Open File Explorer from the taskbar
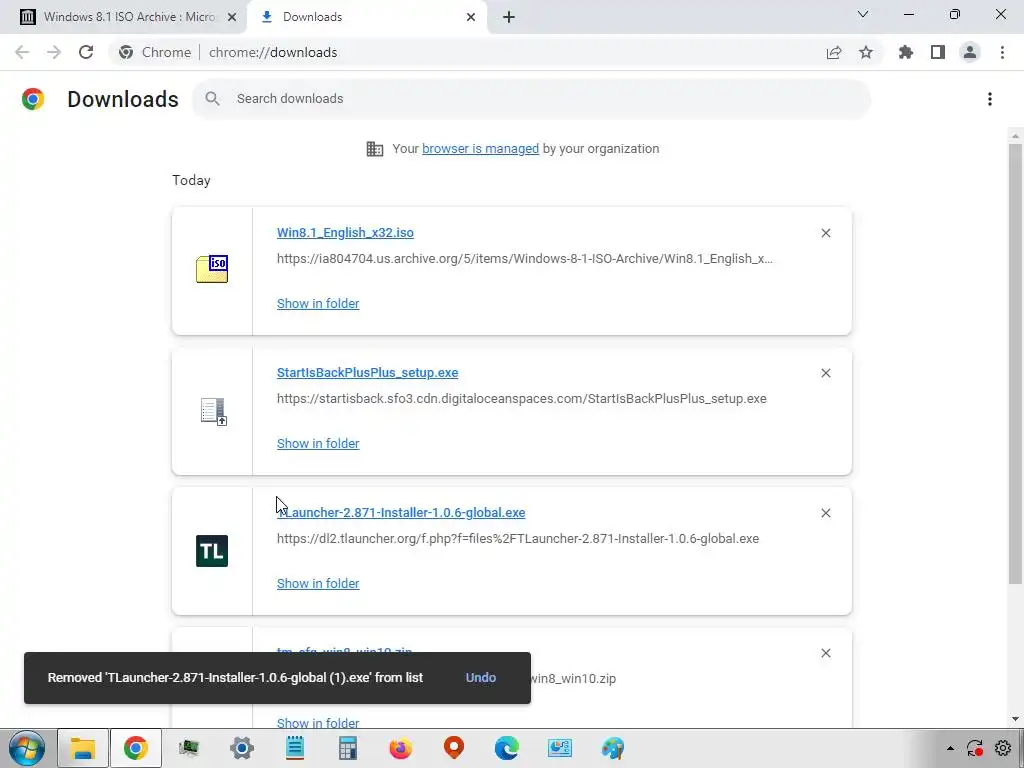 point(83,748)
